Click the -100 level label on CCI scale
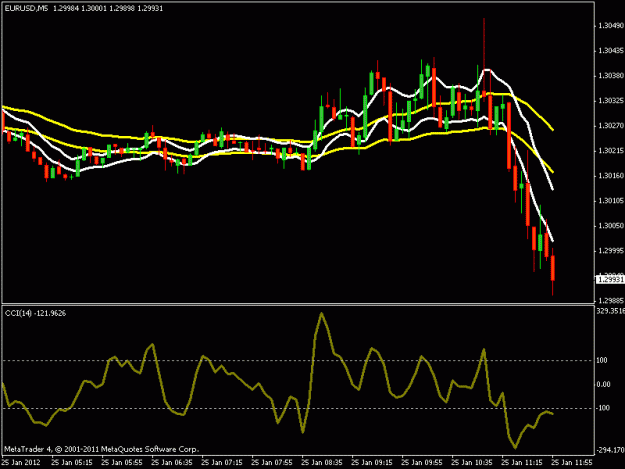This screenshot has height=469, width=625. [x=603, y=408]
